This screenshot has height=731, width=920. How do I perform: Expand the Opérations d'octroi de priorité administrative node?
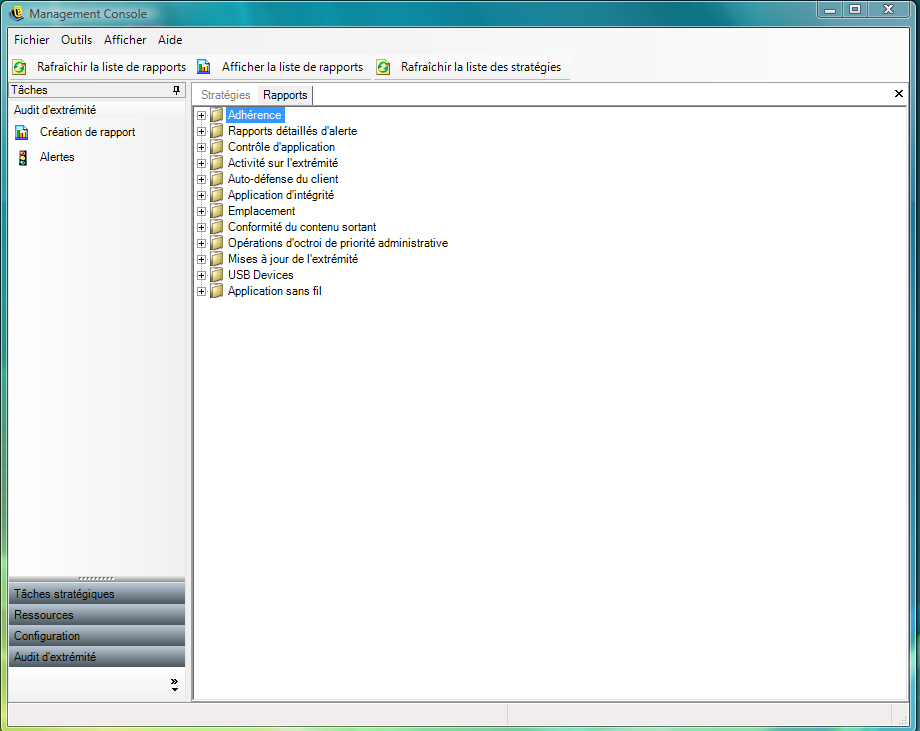[x=201, y=243]
